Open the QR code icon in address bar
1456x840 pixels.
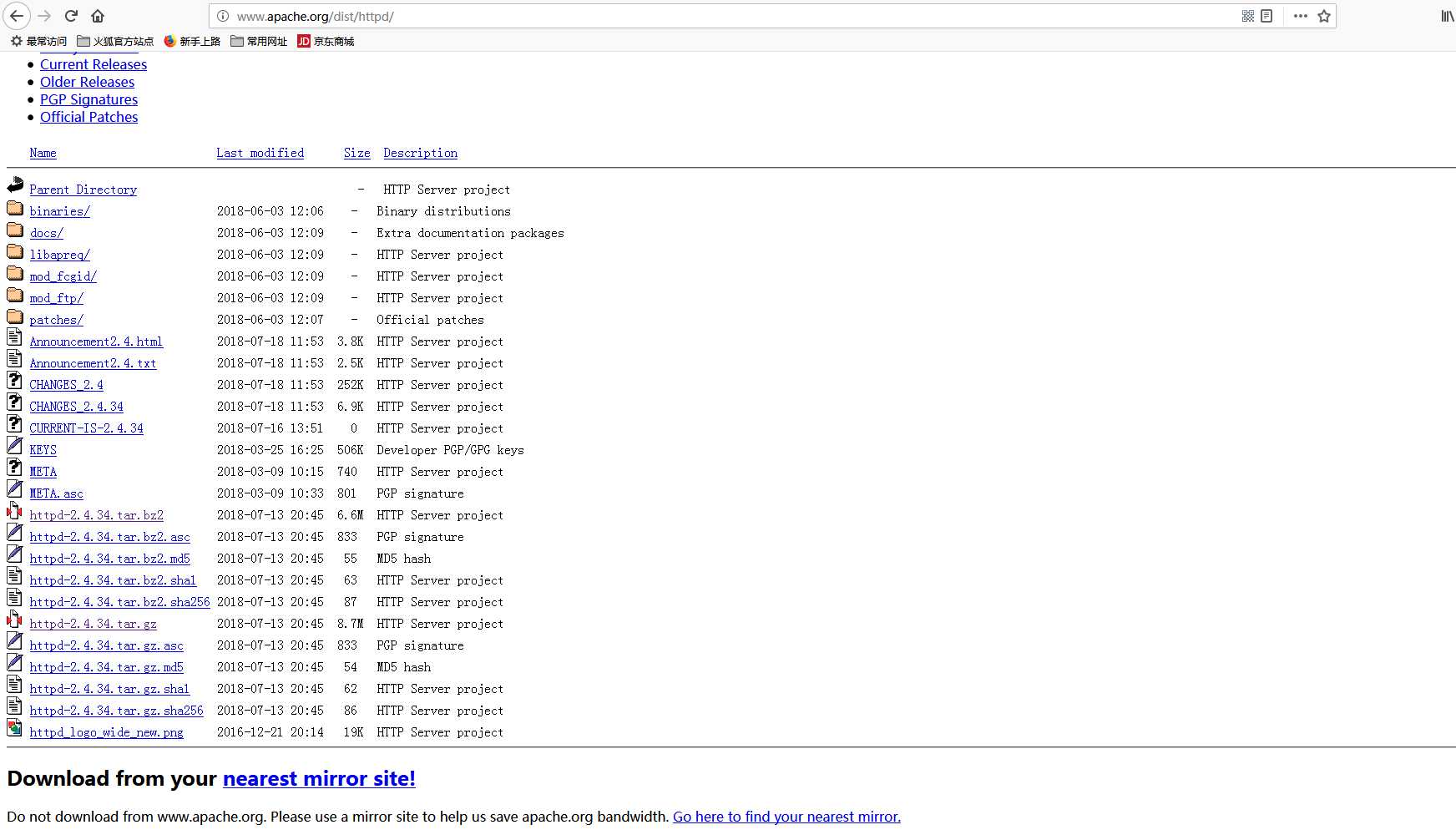[x=1248, y=16]
